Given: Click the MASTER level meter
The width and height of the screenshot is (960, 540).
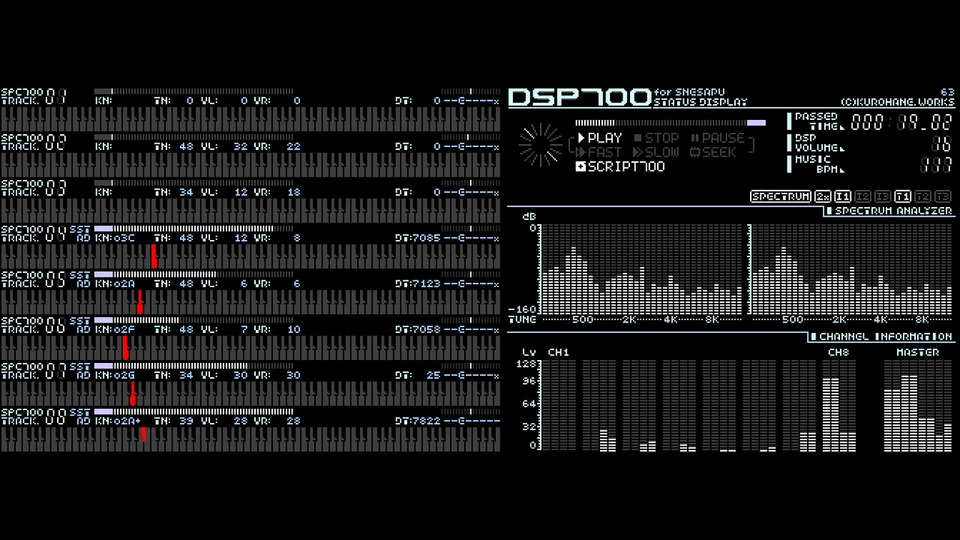Looking at the screenshot, I should [917, 406].
